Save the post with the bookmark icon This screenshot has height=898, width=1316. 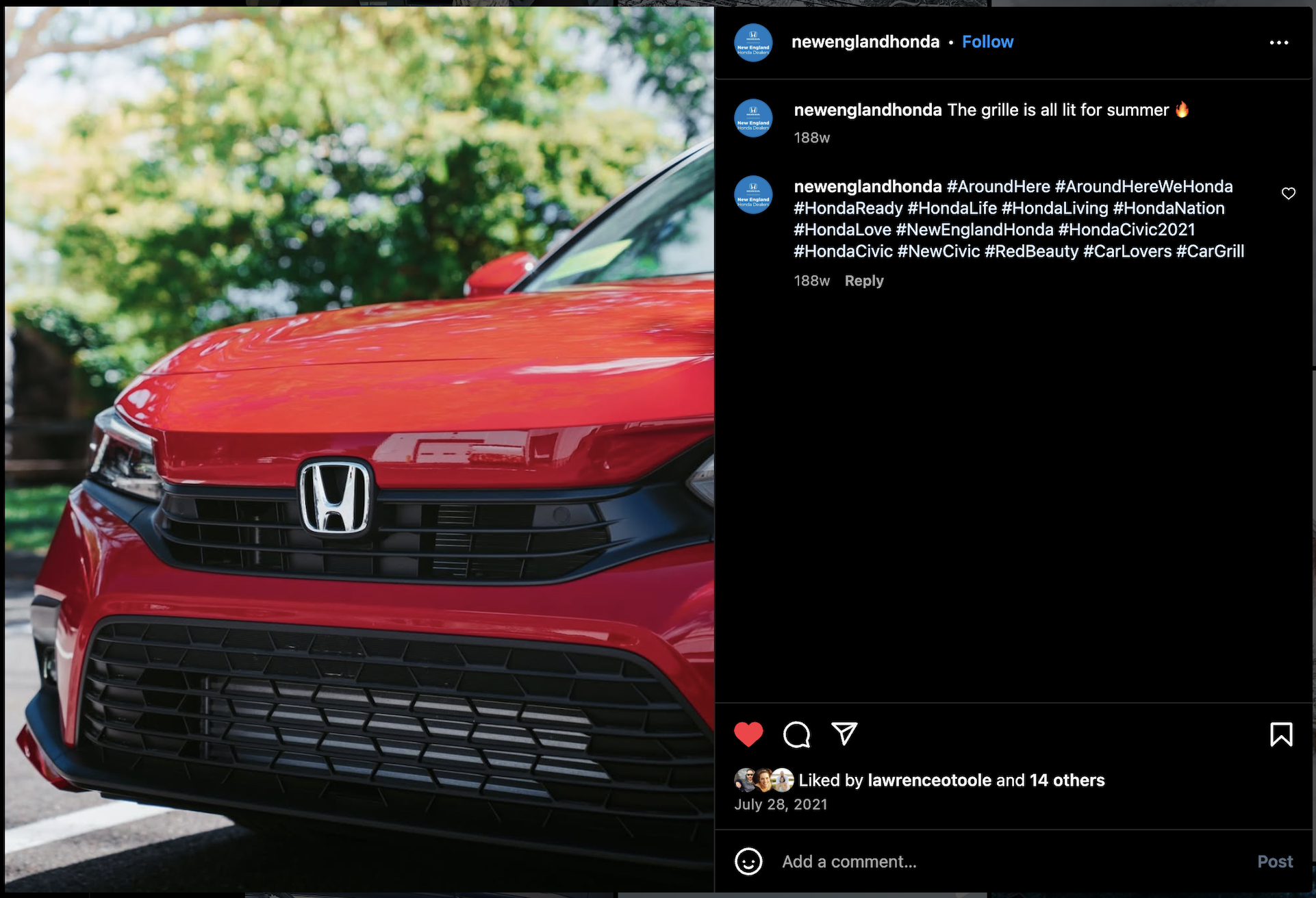[1281, 734]
